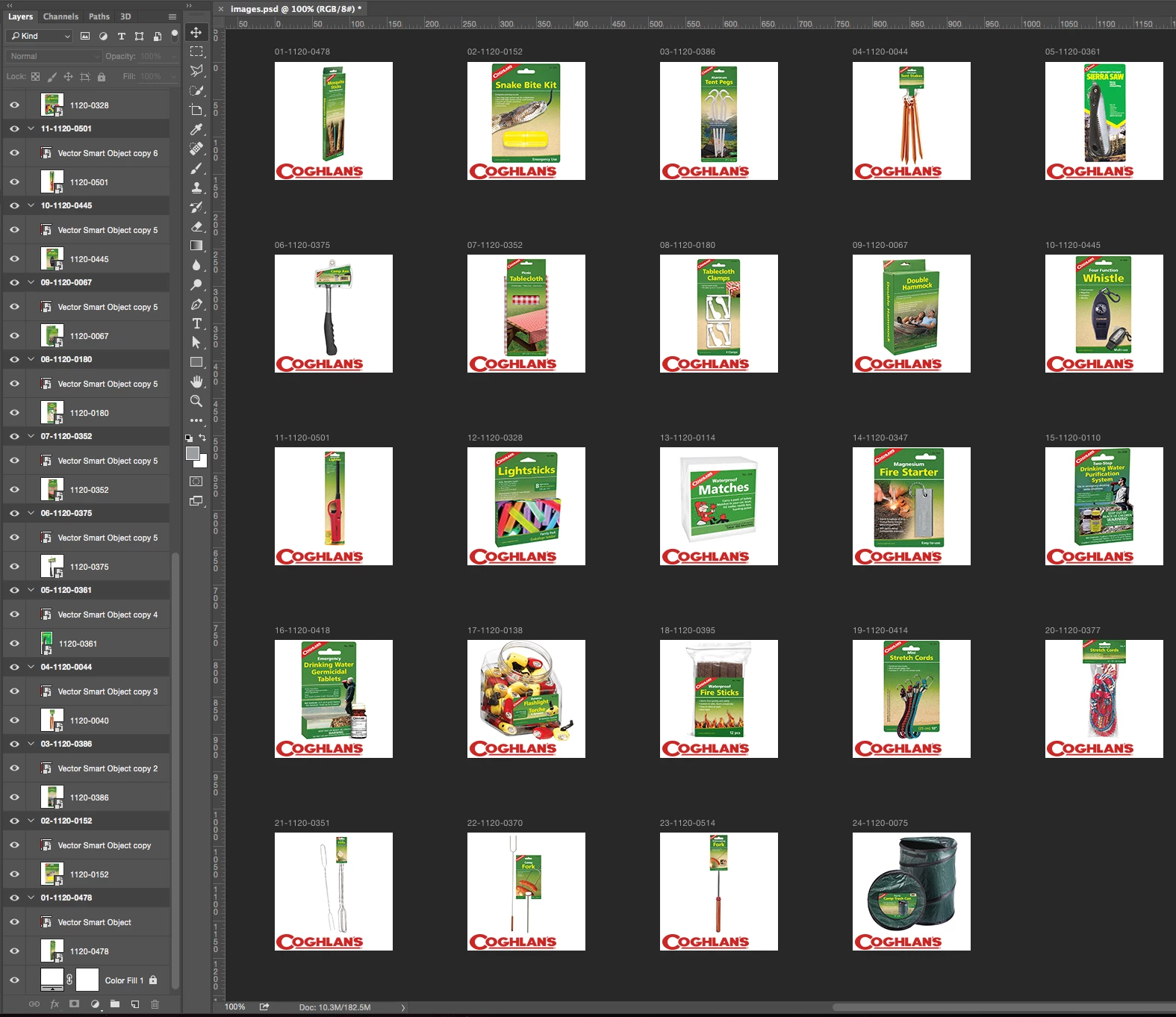Collapse the 11-1120-0501 group
This screenshot has height=1017, width=1176.
(31, 128)
